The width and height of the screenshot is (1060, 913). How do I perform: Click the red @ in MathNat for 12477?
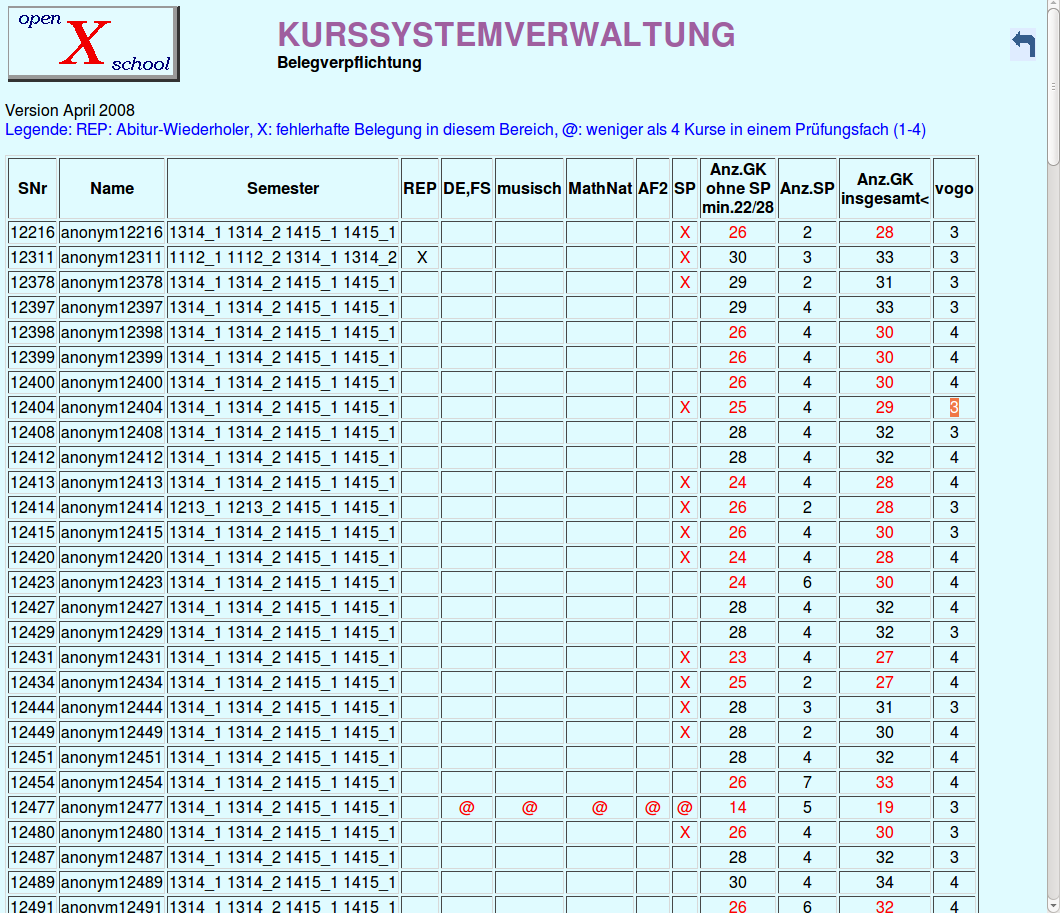pyautogui.click(x=600, y=808)
